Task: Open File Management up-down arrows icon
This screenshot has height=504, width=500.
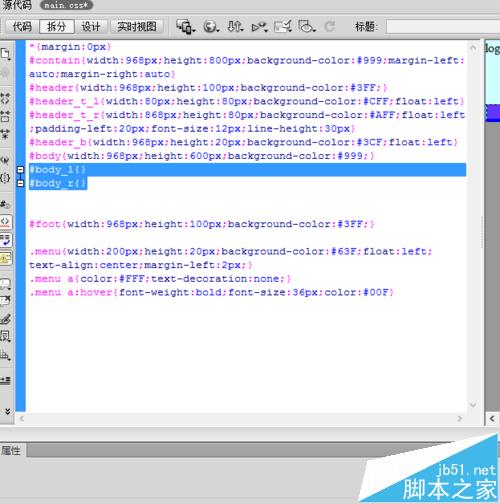Action: point(235,26)
